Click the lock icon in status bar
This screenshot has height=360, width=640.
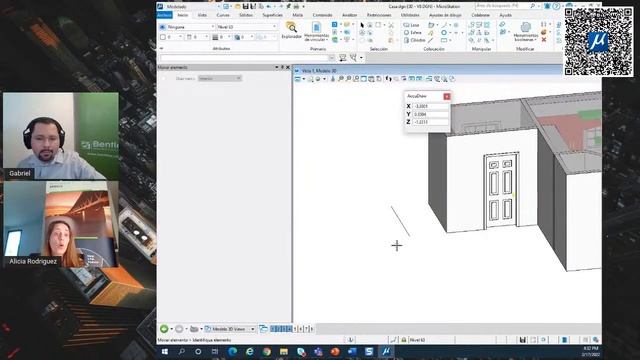tap(404, 340)
